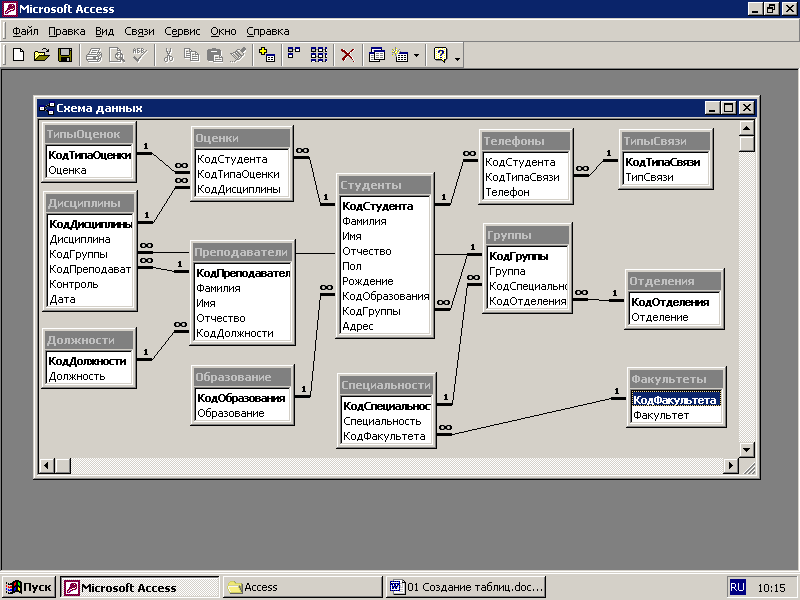Maximize the Схема данных child window
This screenshot has height=600, width=800.
tap(729, 108)
